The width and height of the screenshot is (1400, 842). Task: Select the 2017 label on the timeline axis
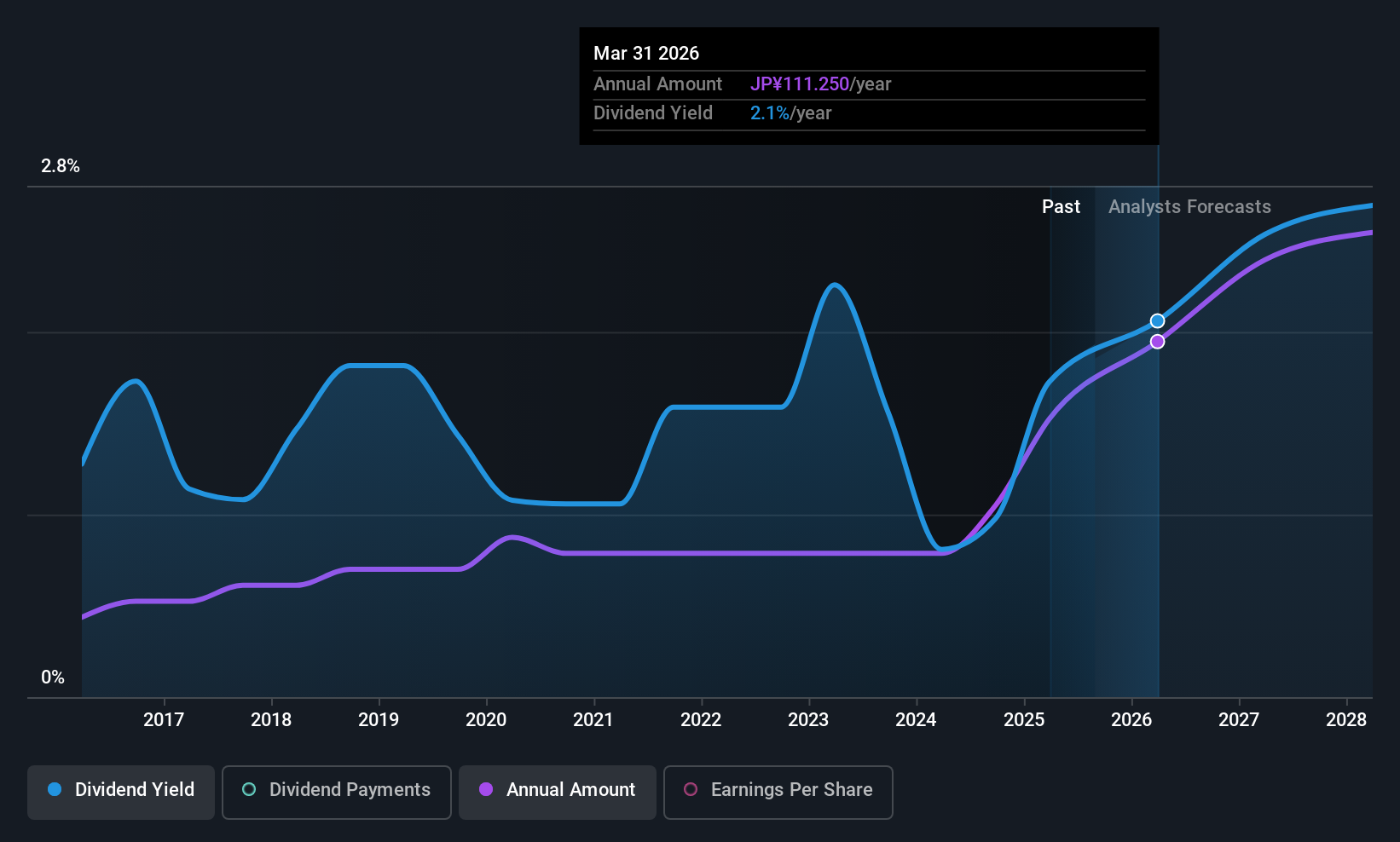coord(164,720)
